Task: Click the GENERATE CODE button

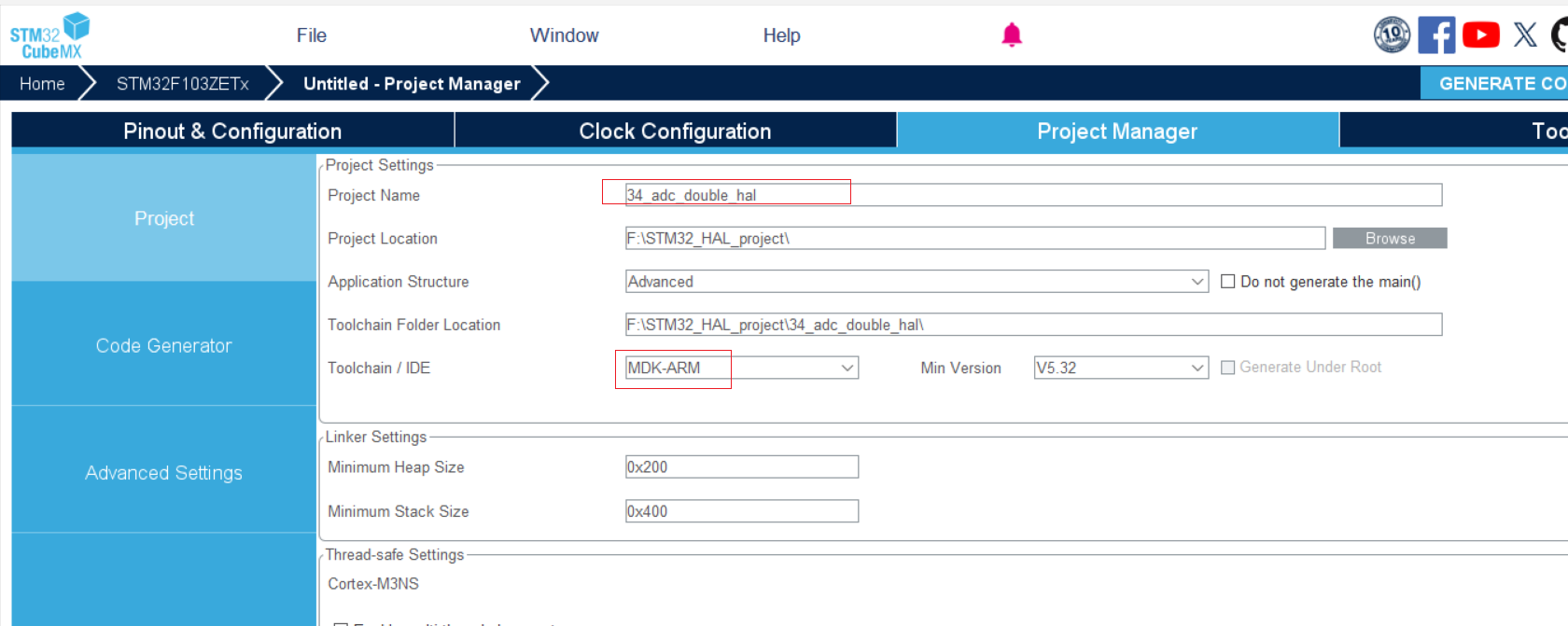Action: [1494, 83]
